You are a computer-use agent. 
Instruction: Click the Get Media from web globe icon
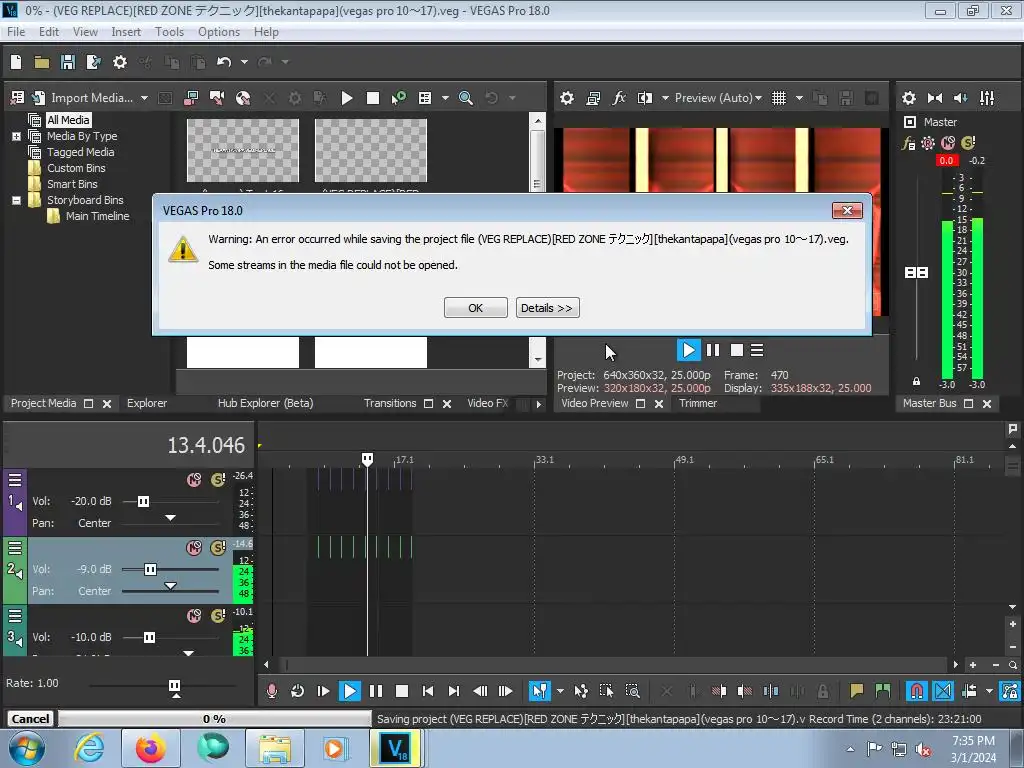(x=243, y=98)
